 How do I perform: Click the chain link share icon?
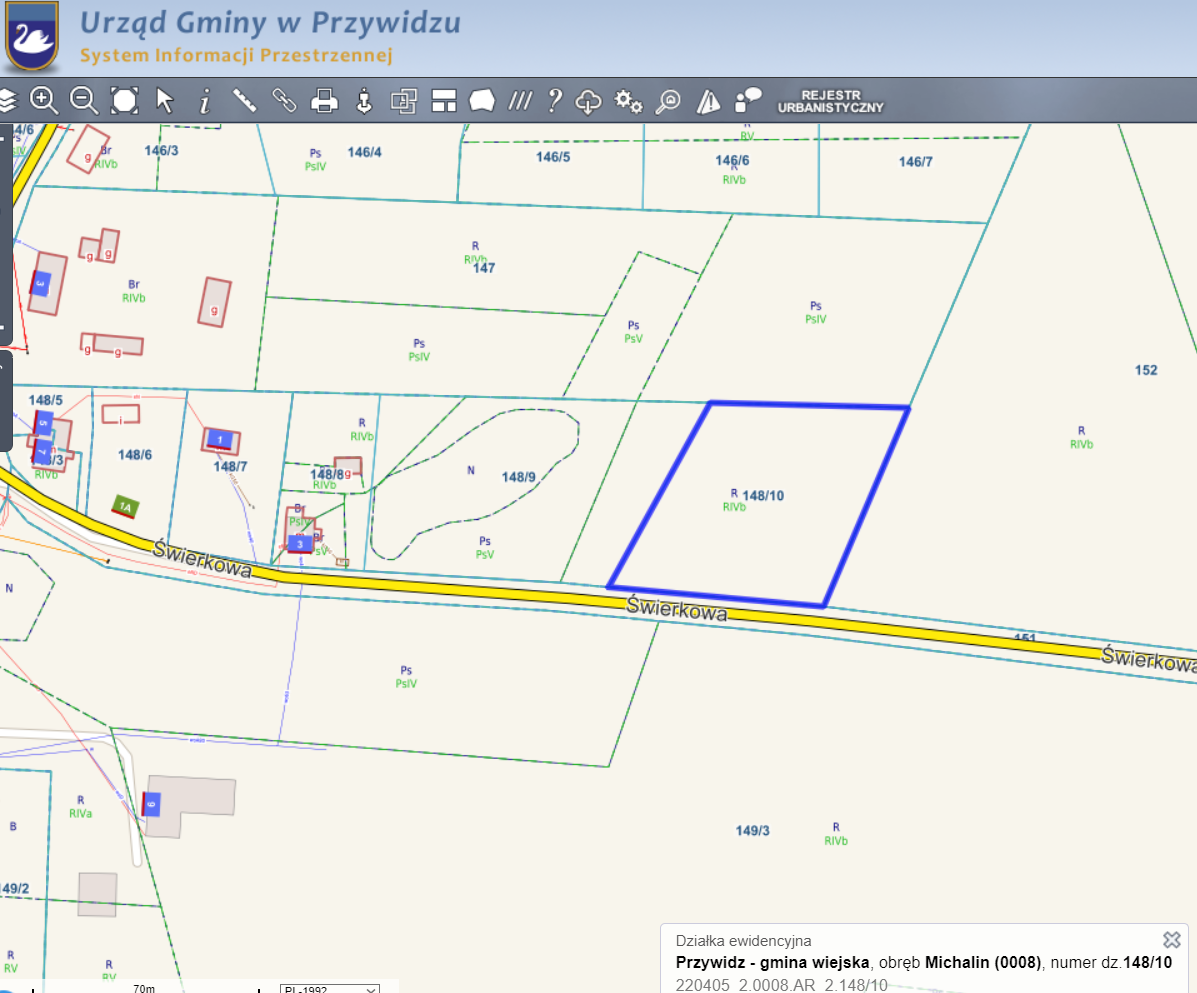pyautogui.click(x=285, y=100)
